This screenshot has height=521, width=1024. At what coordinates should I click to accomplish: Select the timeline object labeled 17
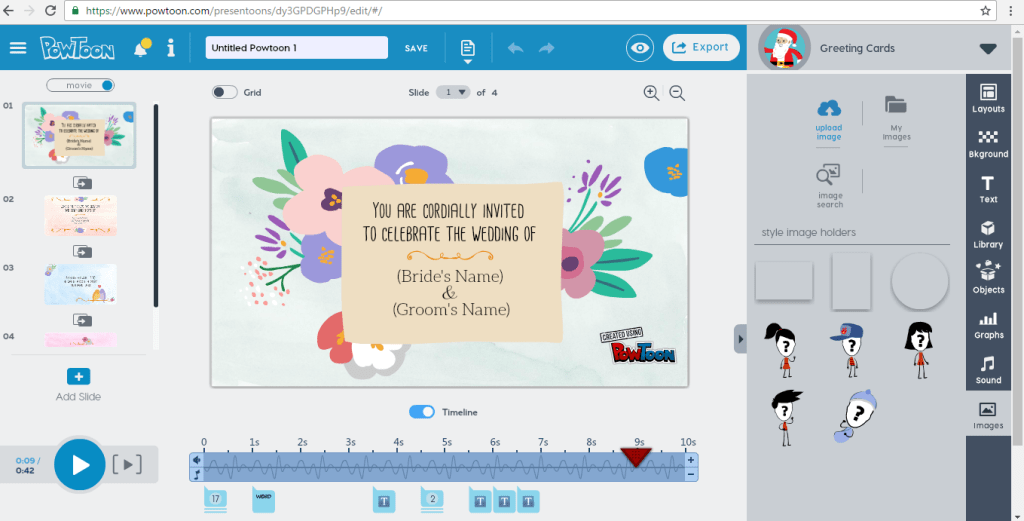tap(216, 499)
